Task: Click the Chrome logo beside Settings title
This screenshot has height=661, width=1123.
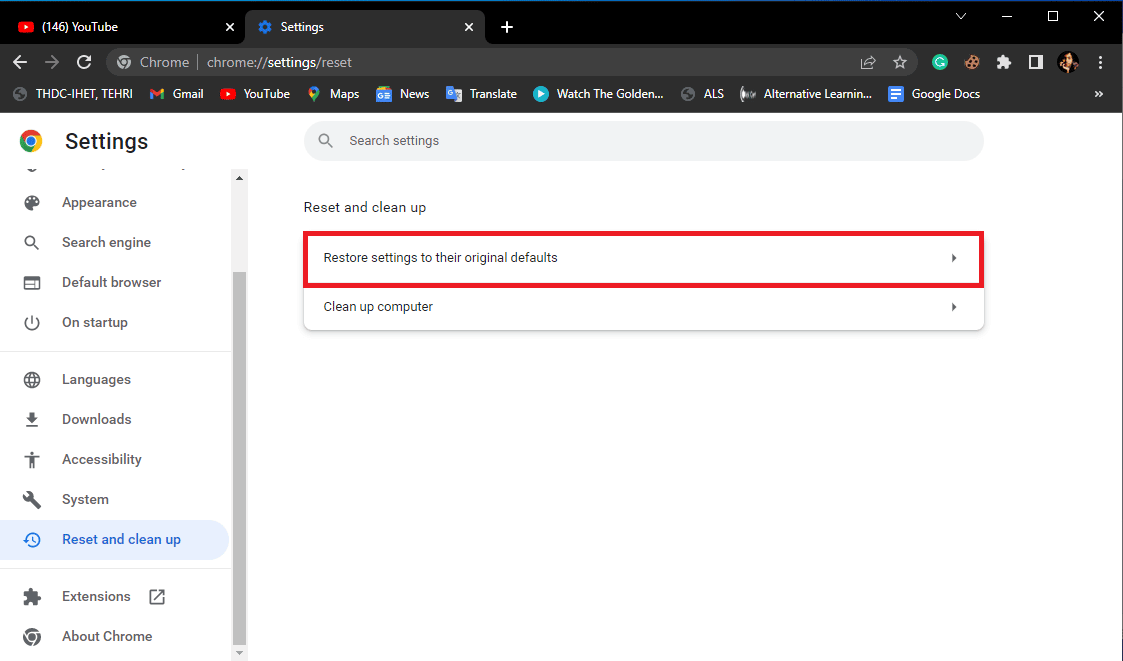Action: 31,142
